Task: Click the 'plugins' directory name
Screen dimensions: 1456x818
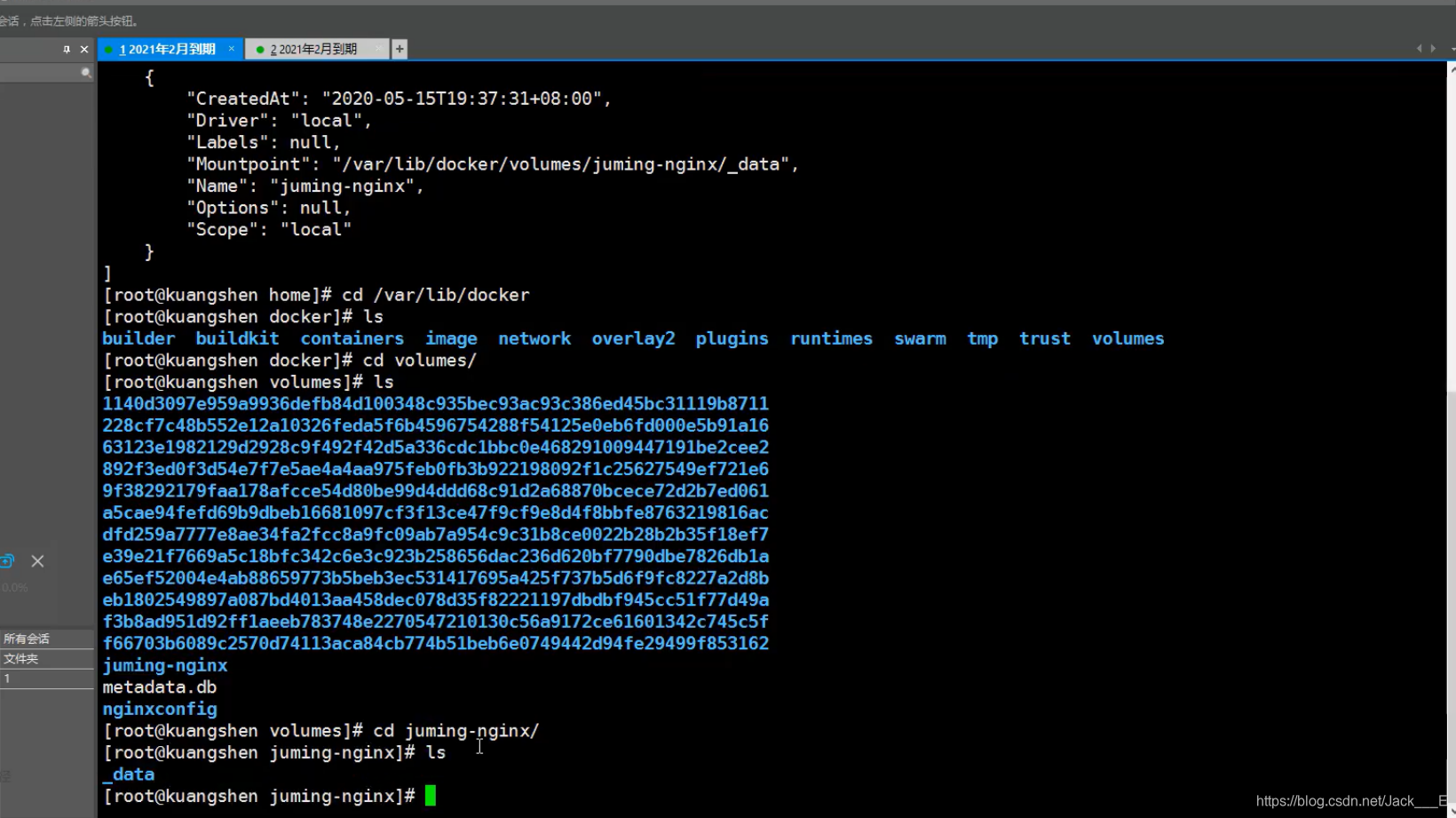Action: [732, 338]
